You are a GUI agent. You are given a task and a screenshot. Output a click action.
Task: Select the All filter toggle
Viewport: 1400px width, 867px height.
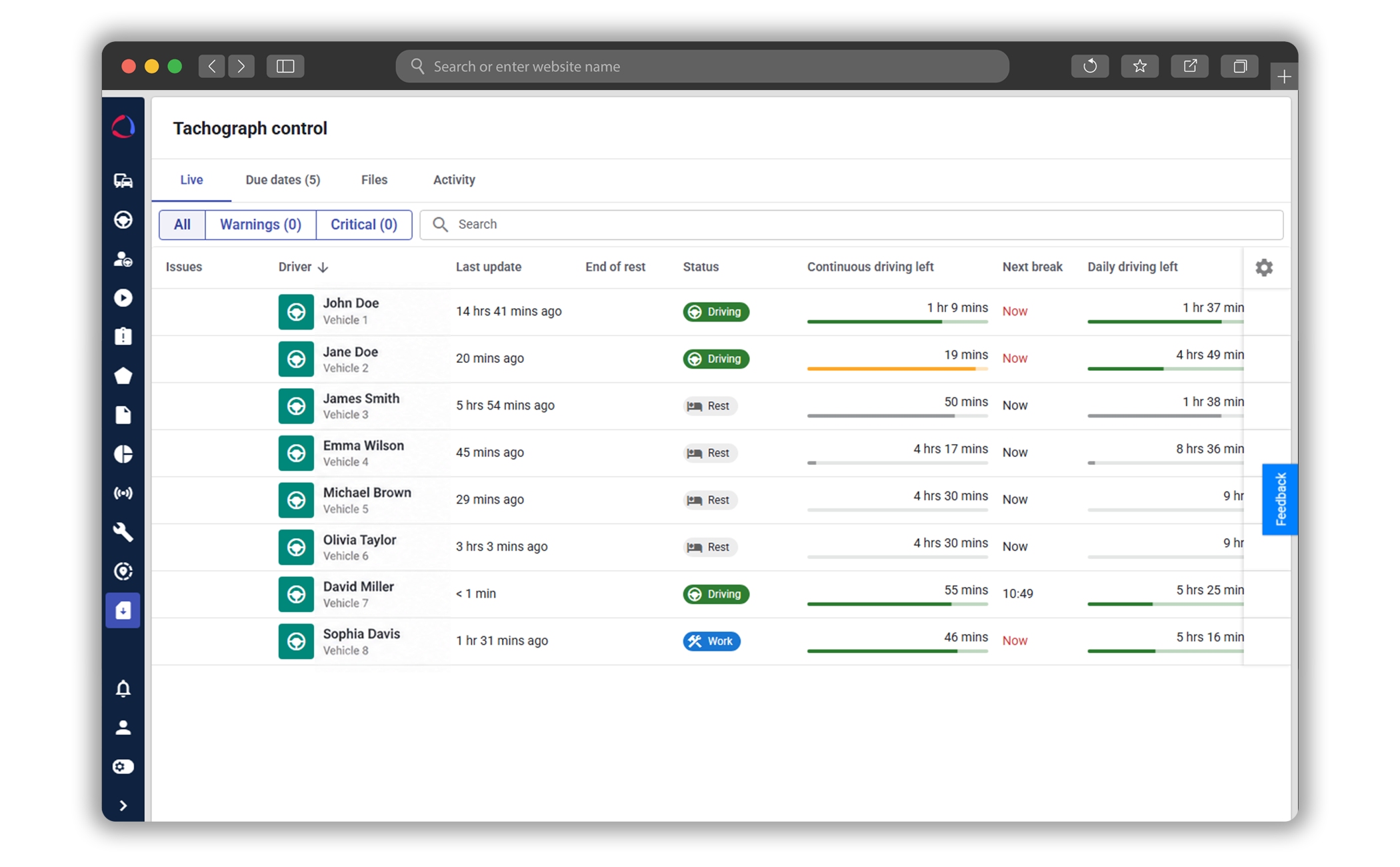(182, 225)
